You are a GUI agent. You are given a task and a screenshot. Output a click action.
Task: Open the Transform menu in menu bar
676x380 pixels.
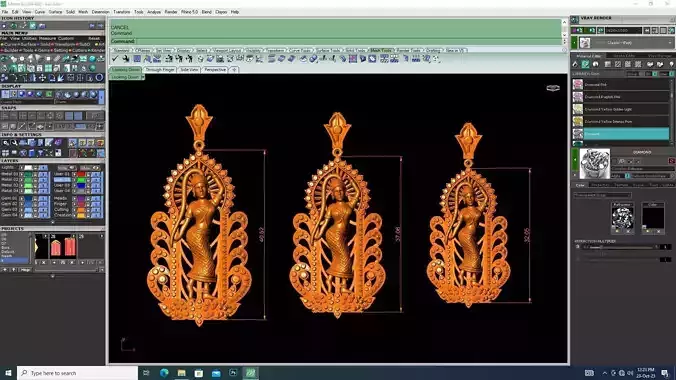tap(122, 12)
